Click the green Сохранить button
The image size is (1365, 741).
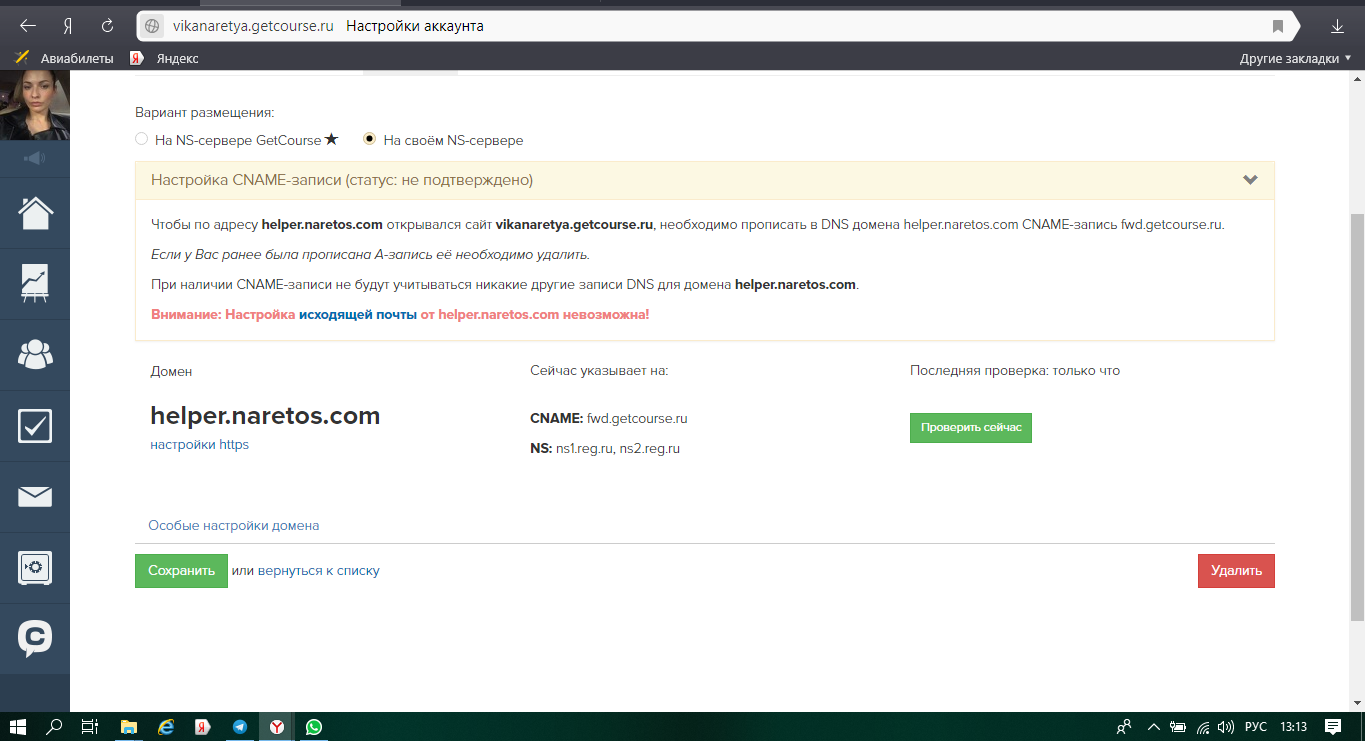pyautogui.click(x=181, y=571)
